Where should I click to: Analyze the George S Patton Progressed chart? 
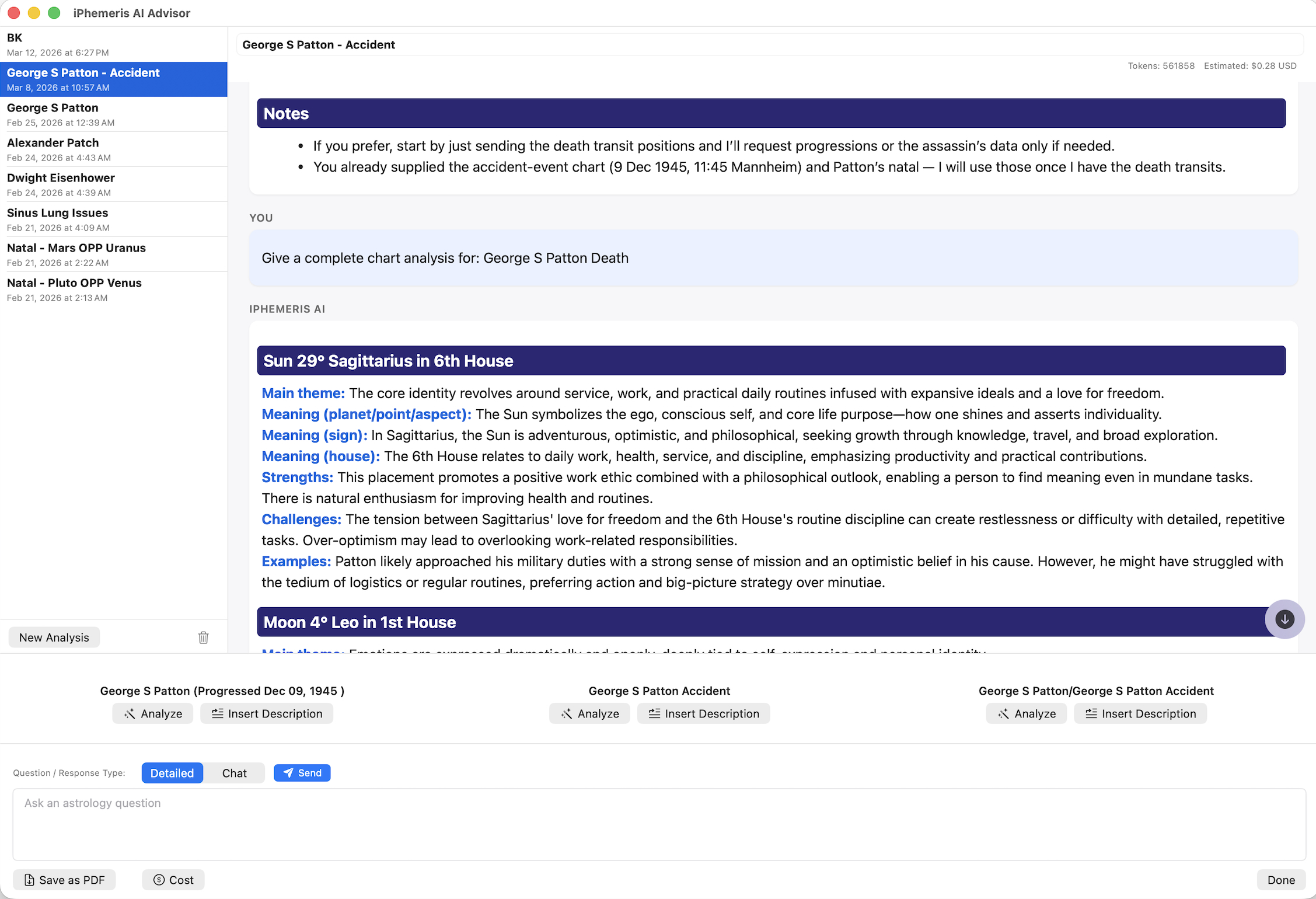click(152, 713)
